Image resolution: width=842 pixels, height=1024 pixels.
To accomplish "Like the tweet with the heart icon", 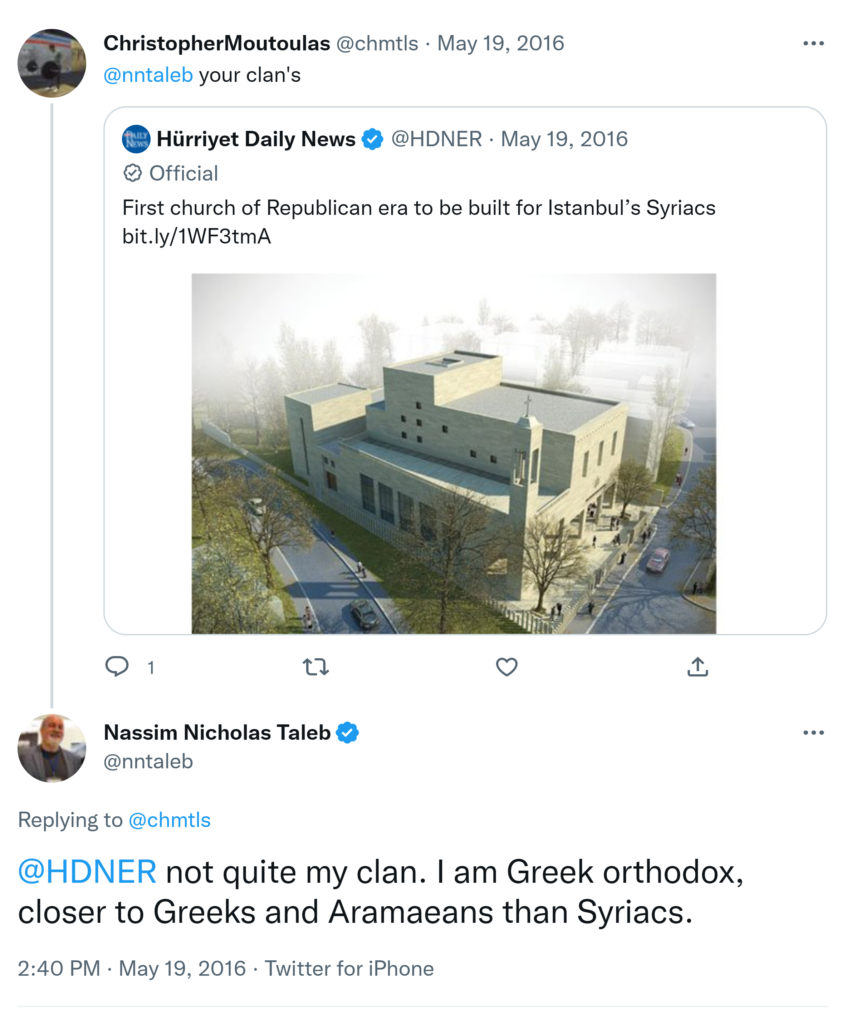I will [507, 667].
